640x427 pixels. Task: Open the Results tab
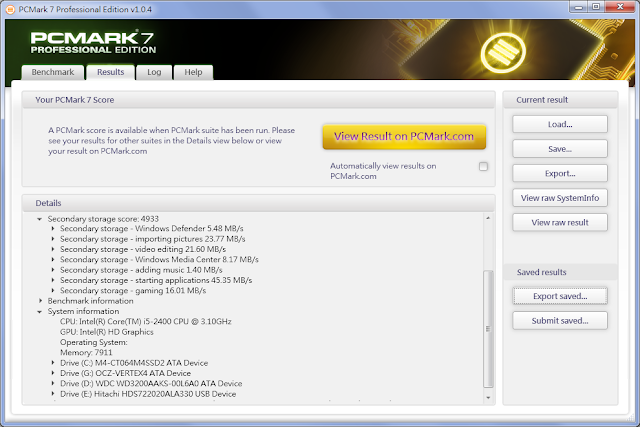click(111, 72)
